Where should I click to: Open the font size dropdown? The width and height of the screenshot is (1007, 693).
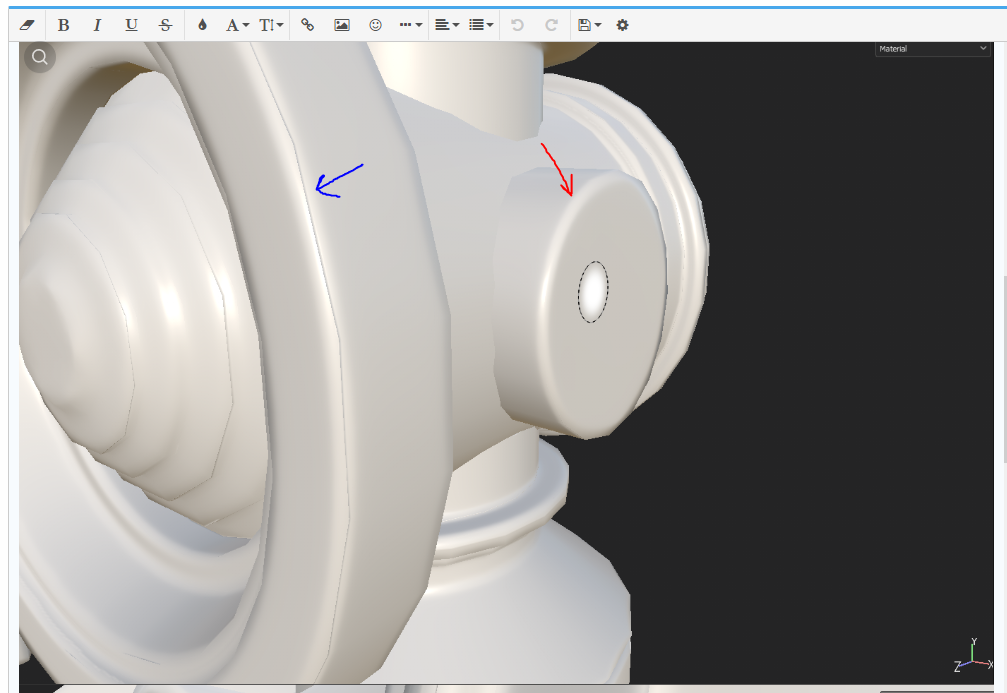click(x=271, y=25)
